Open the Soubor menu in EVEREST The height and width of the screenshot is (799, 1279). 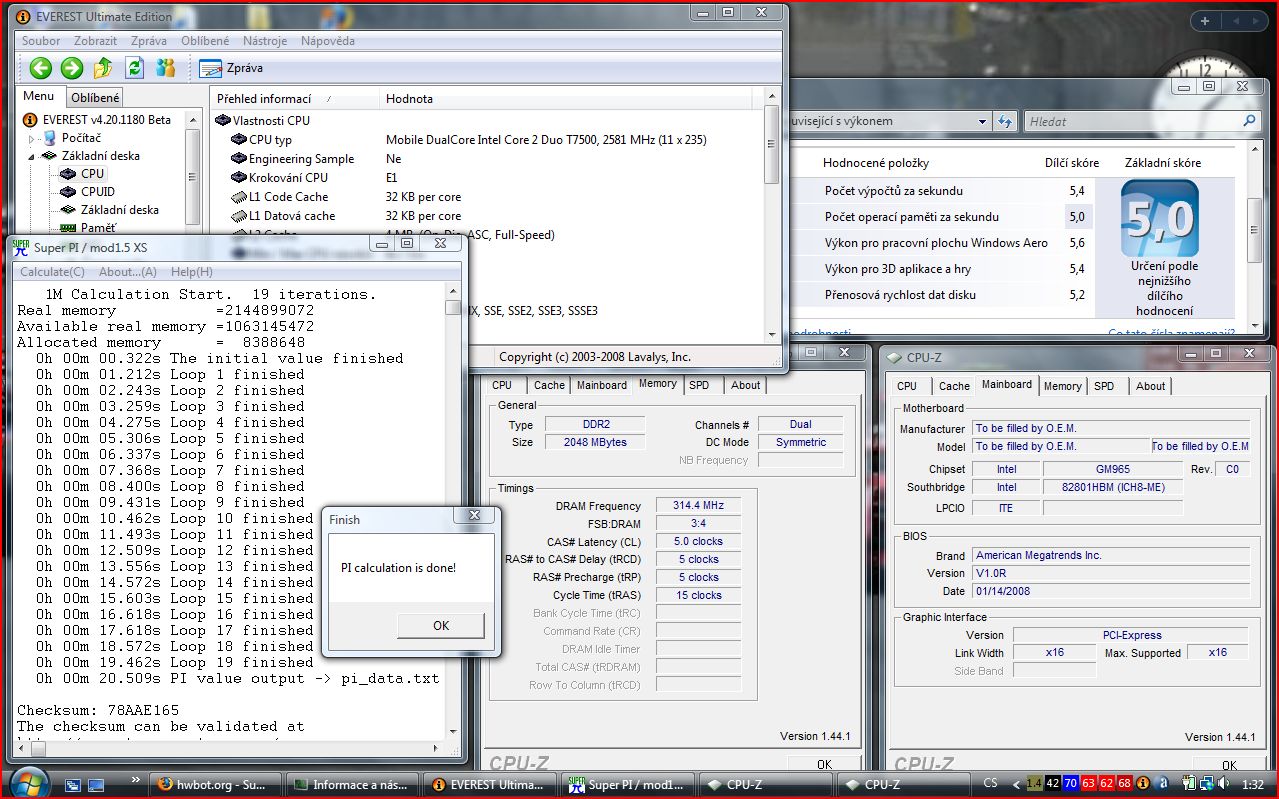(42, 41)
